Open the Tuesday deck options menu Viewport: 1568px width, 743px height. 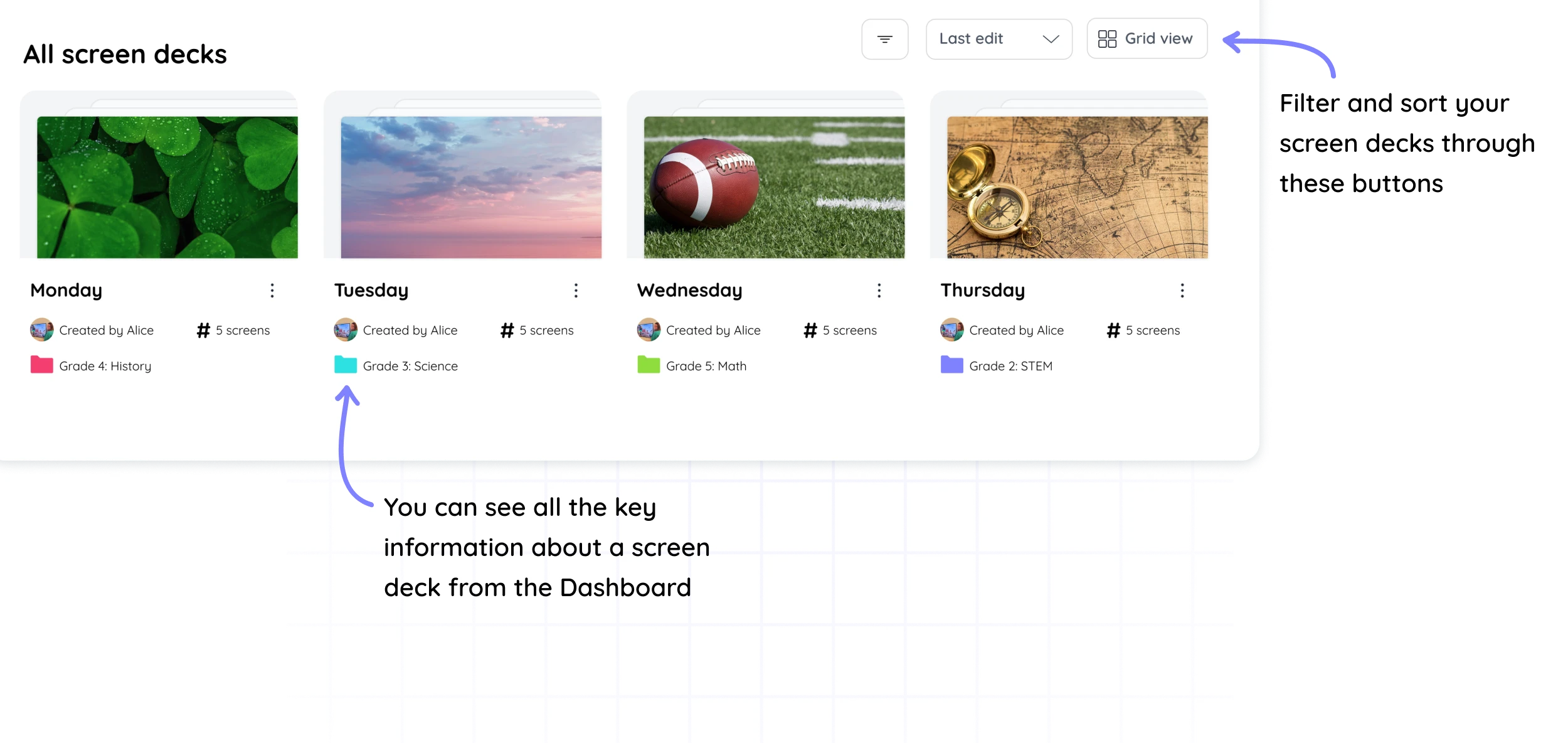coord(576,290)
